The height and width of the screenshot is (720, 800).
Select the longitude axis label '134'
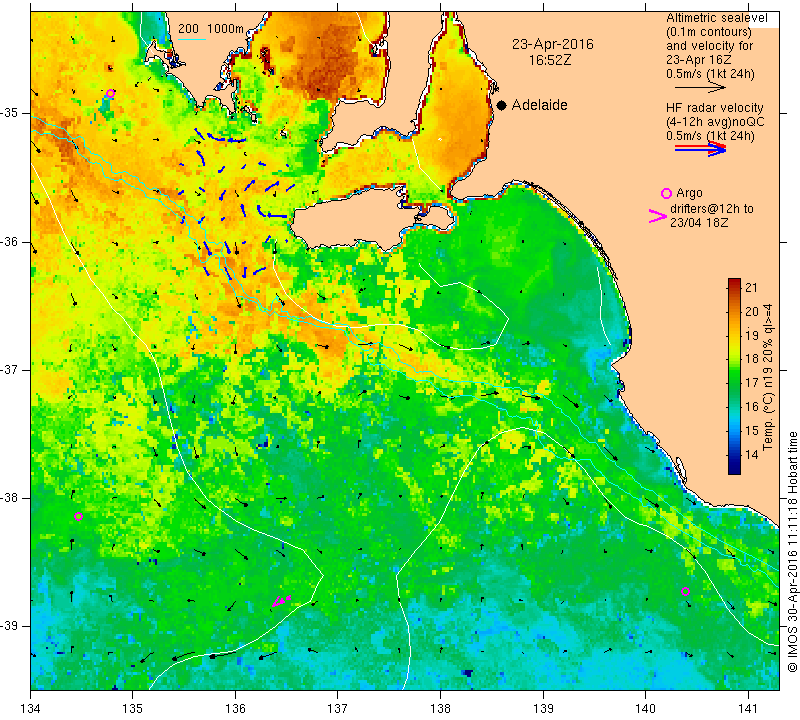(31, 708)
